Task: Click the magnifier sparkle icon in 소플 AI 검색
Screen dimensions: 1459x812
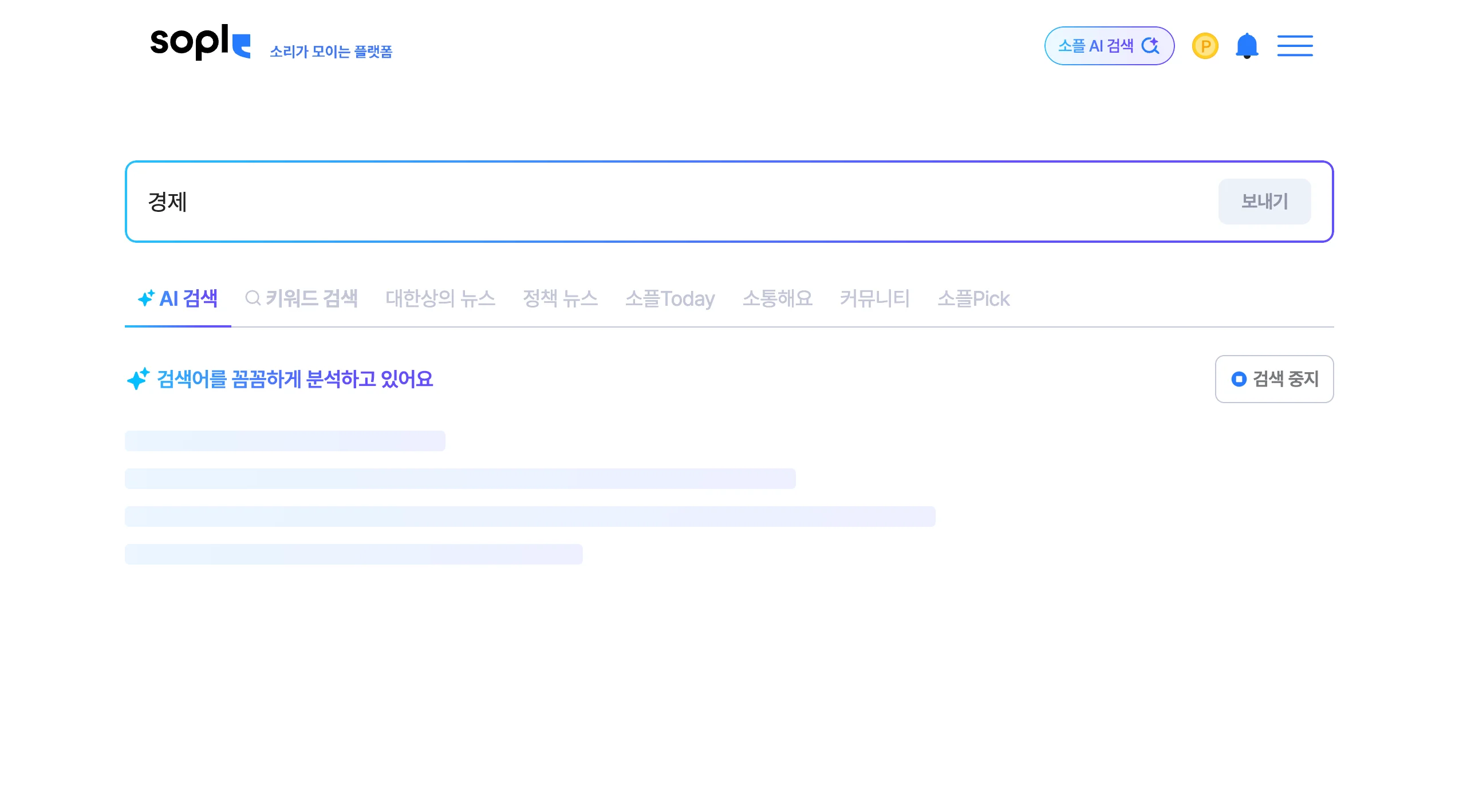Action: coord(1150,46)
